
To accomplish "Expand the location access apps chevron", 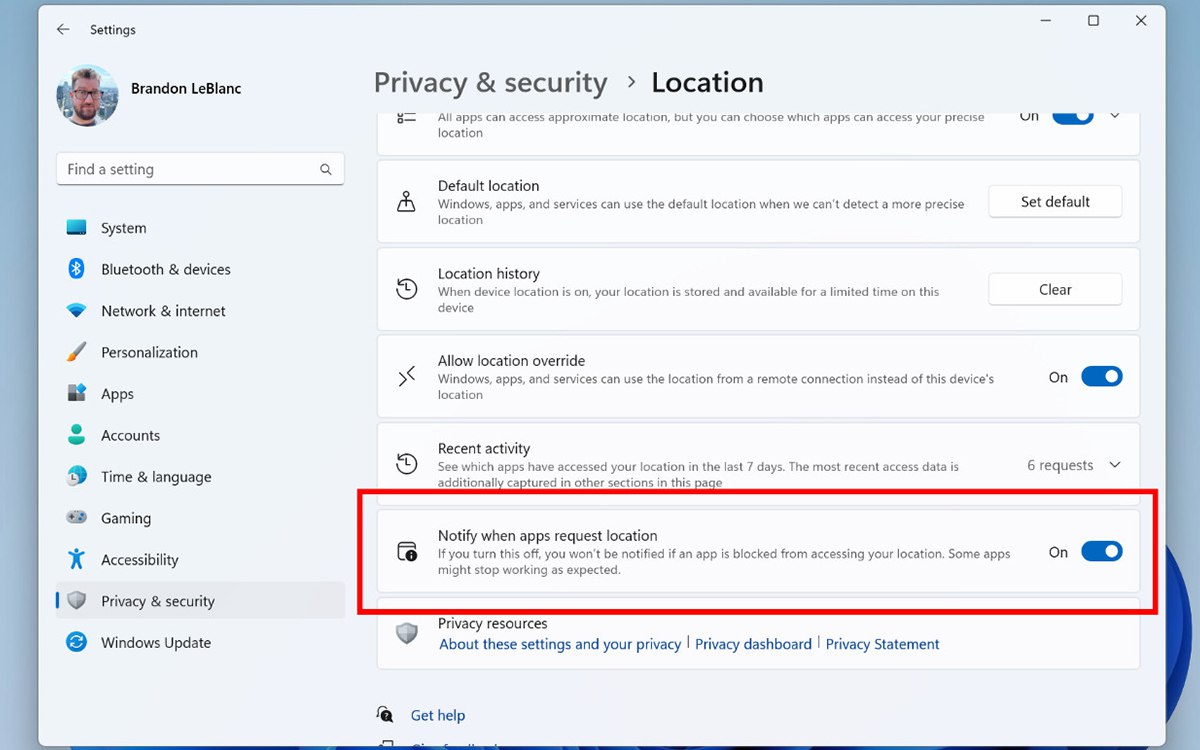I will point(1115,115).
